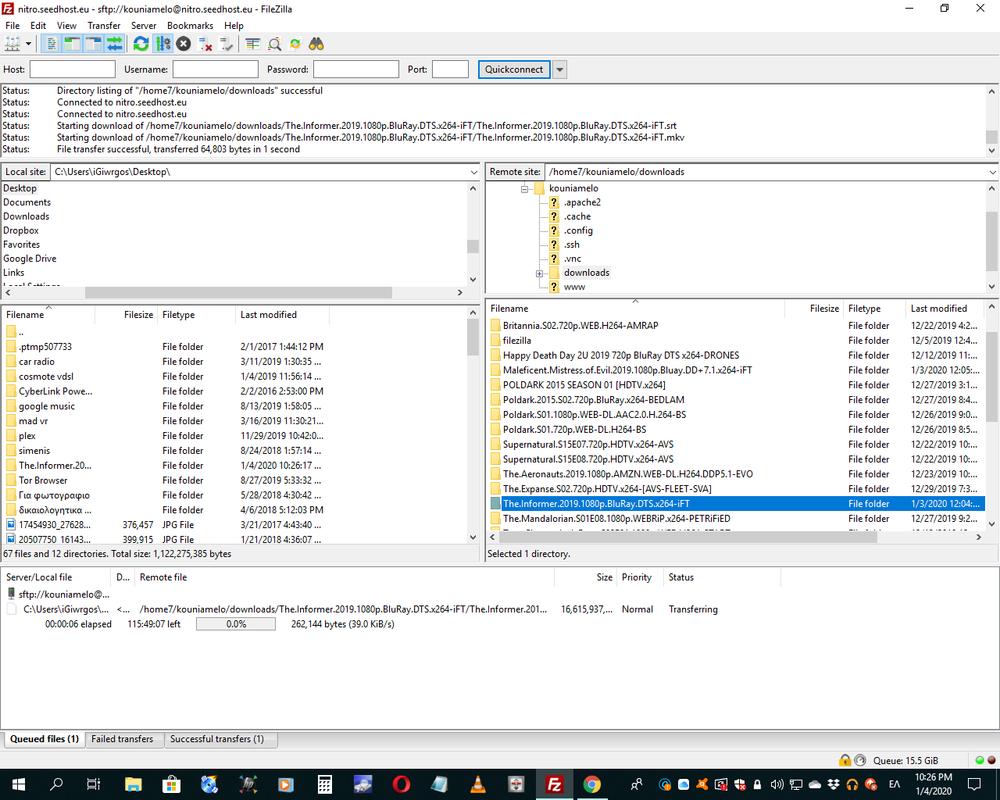
Task: Select the plex local folder
Action: tap(27, 436)
